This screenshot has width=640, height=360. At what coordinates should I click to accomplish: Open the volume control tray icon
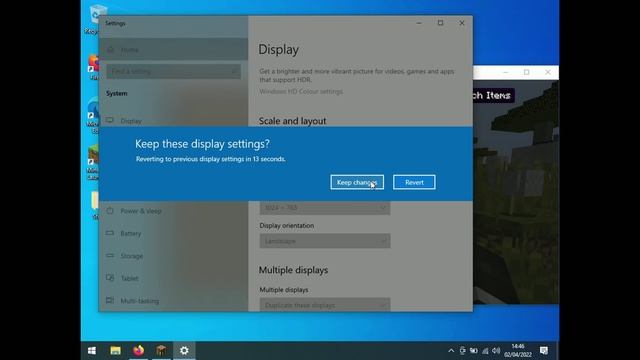[496, 351]
